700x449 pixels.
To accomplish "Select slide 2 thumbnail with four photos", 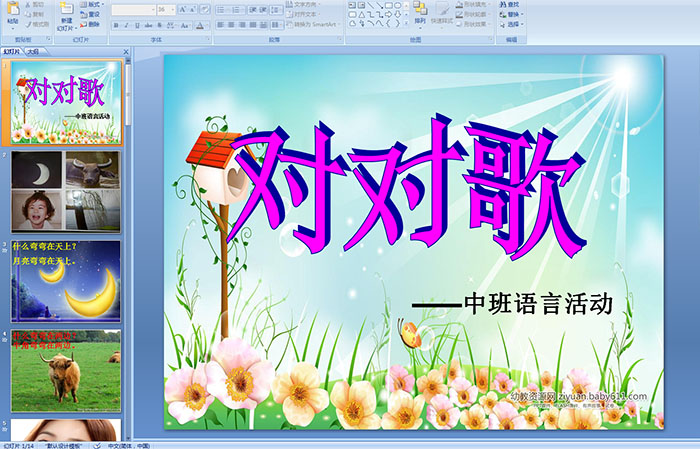I will click(66, 192).
